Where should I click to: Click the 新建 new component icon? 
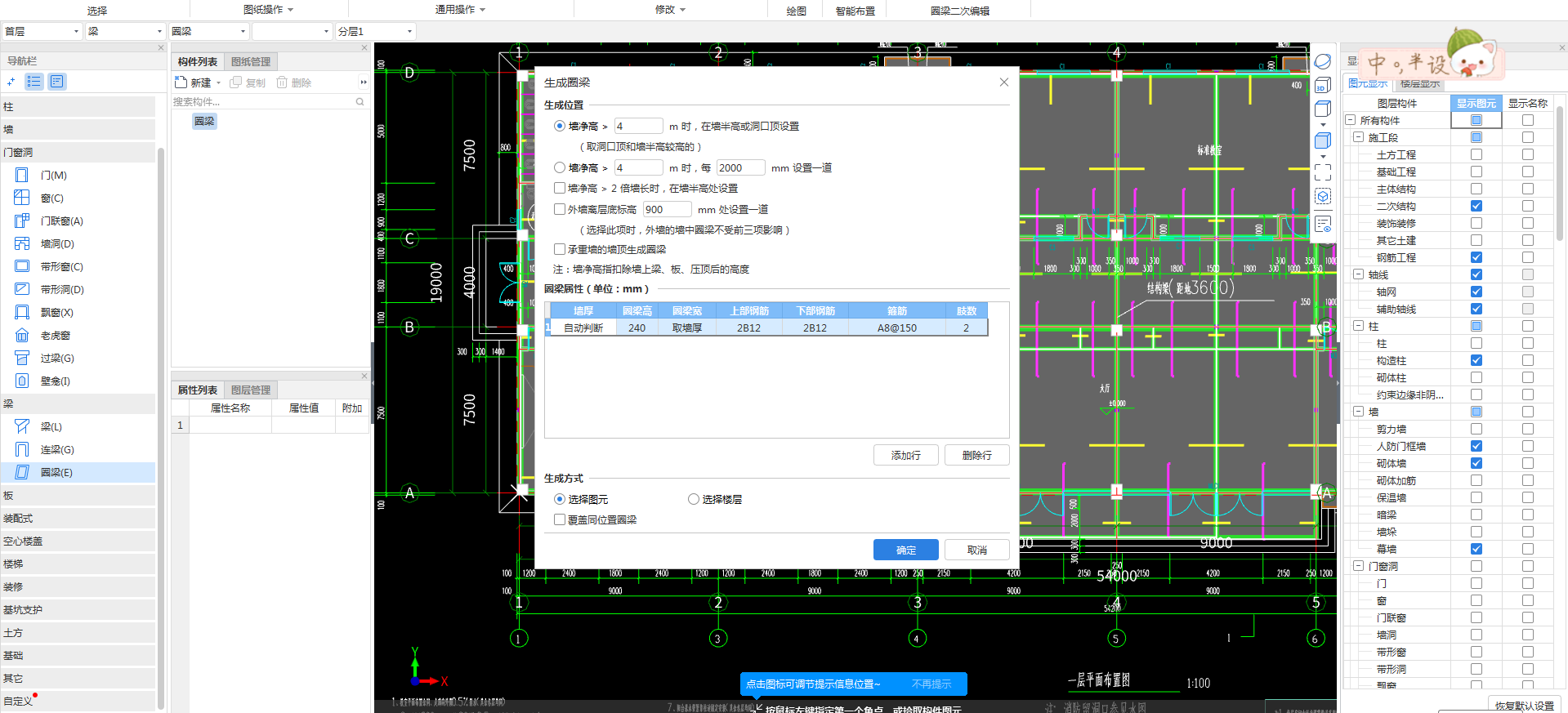(181, 82)
